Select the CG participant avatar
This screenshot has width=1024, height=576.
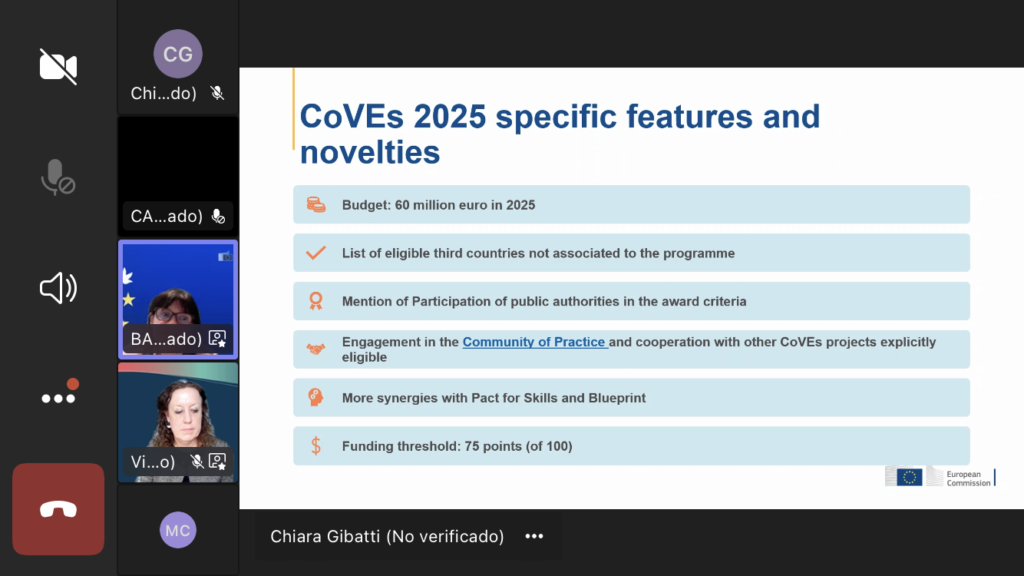[178, 54]
